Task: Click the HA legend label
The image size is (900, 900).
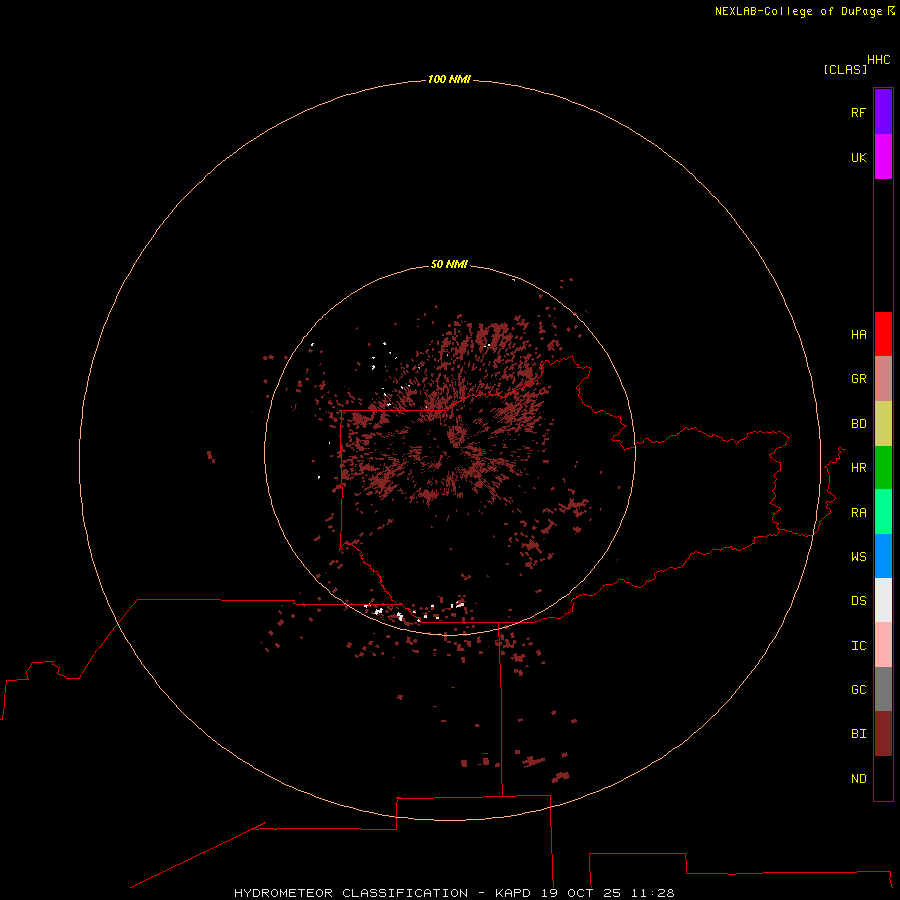Action: pyautogui.click(x=858, y=335)
